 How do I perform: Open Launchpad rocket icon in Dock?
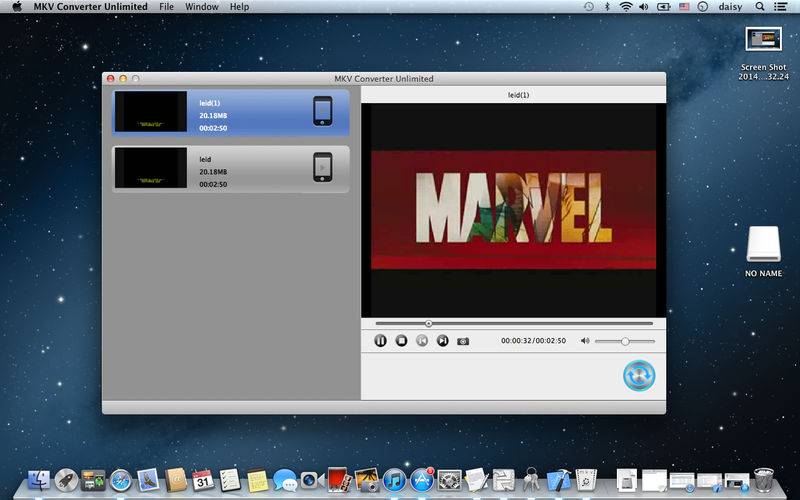(66, 481)
